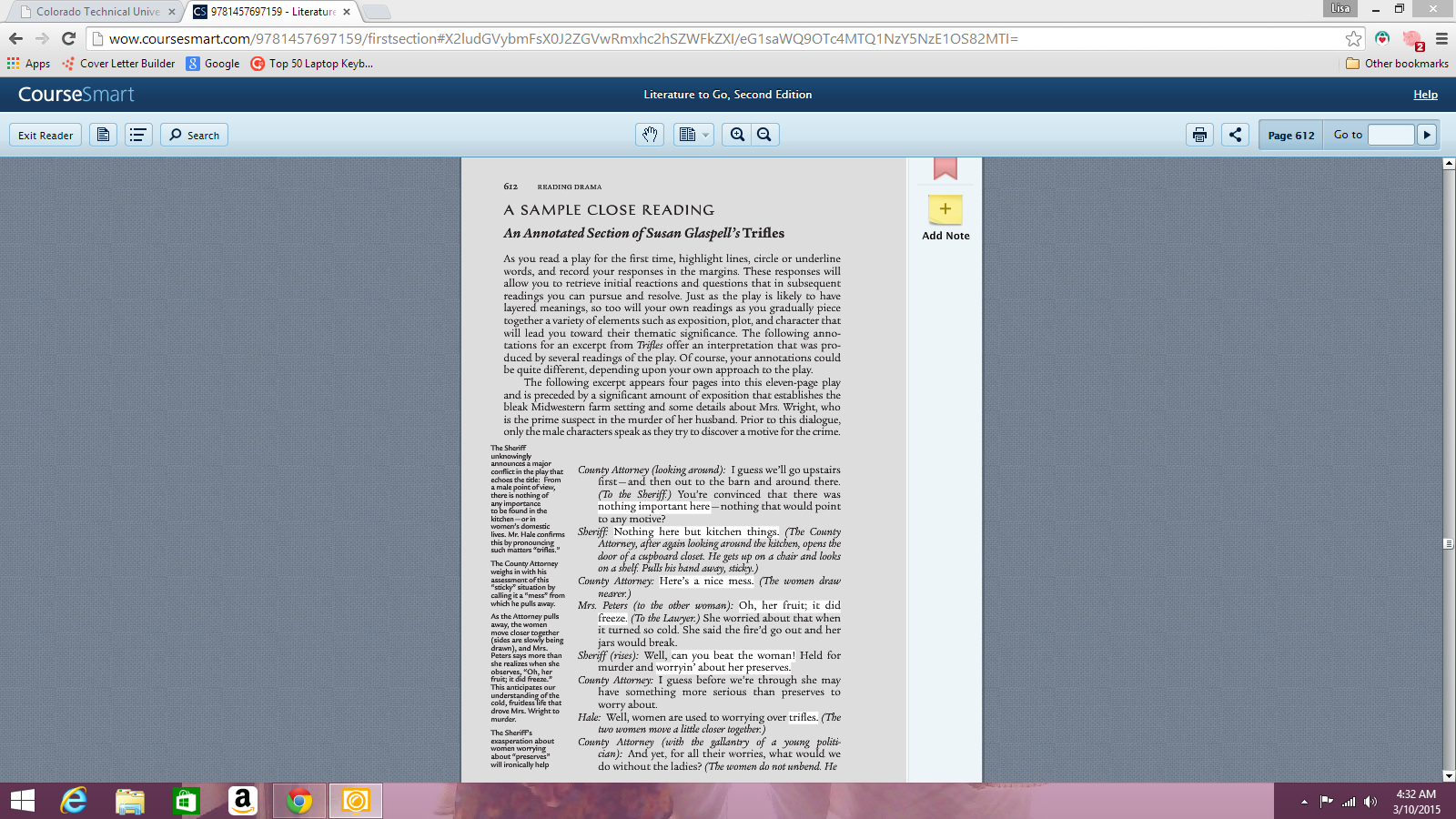The image size is (1456, 819).
Task: Click the Exit Reader button
Action: [45, 135]
